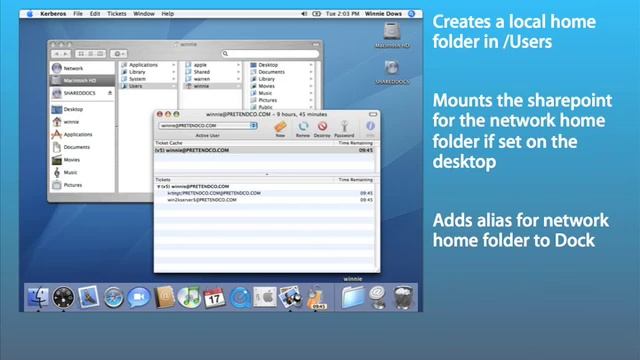640x360 pixels.
Task: Collapse the winnie@PRETENDCO.COM tickets disclosure triangle
Action: pyautogui.click(x=158, y=187)
